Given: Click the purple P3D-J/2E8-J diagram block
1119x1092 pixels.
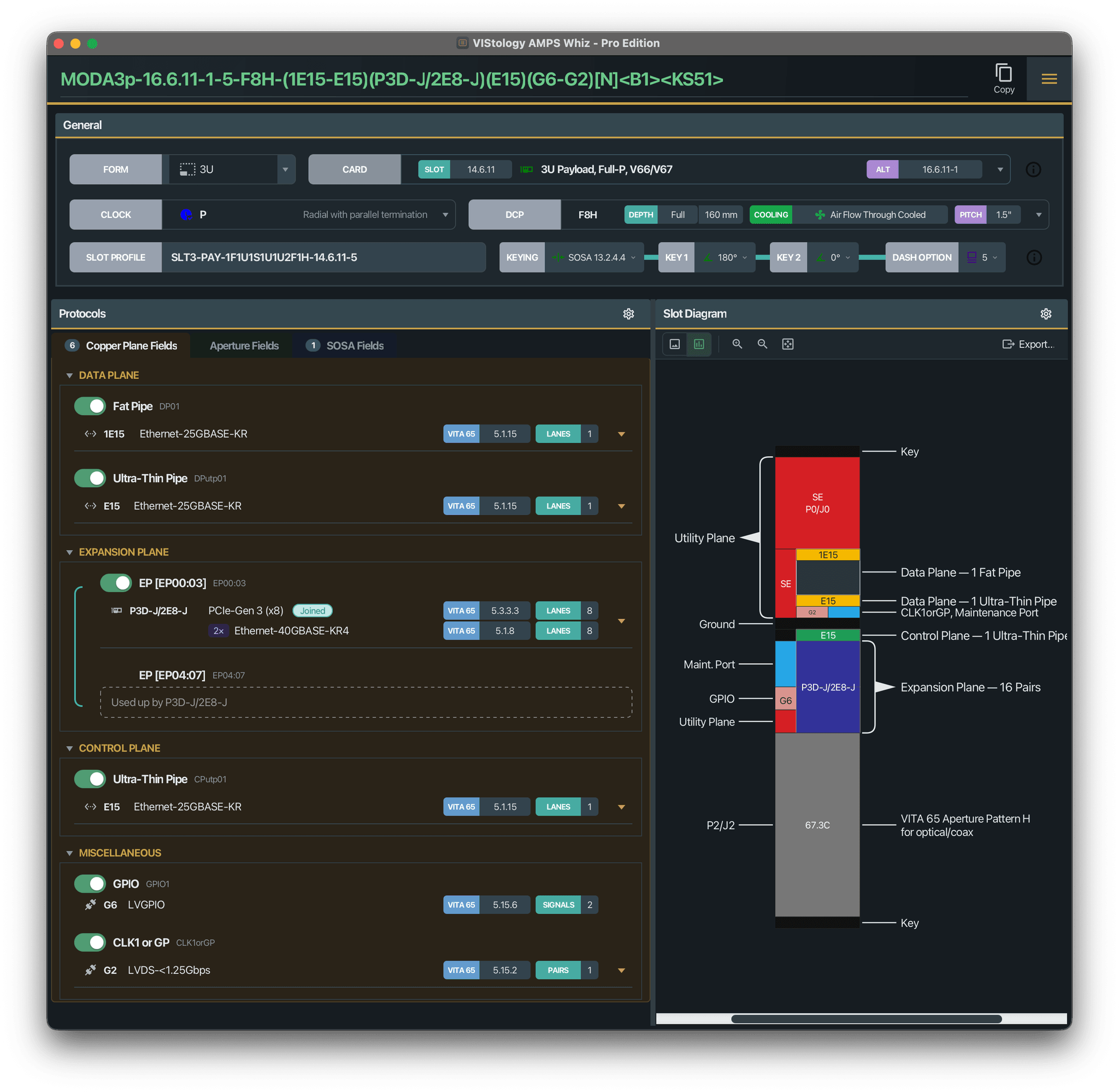Looking at the screenshot, I should [827, 687].
